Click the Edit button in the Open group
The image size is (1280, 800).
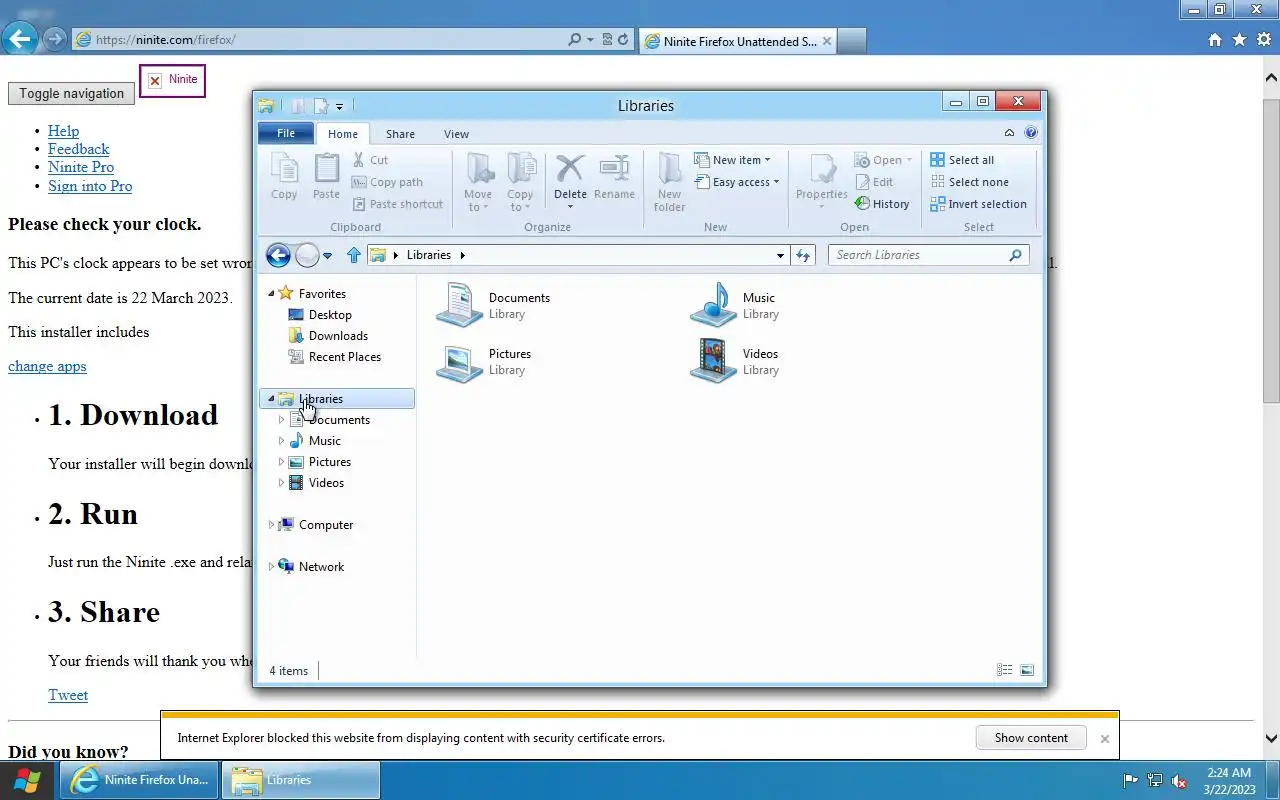(x=874, y=182)
